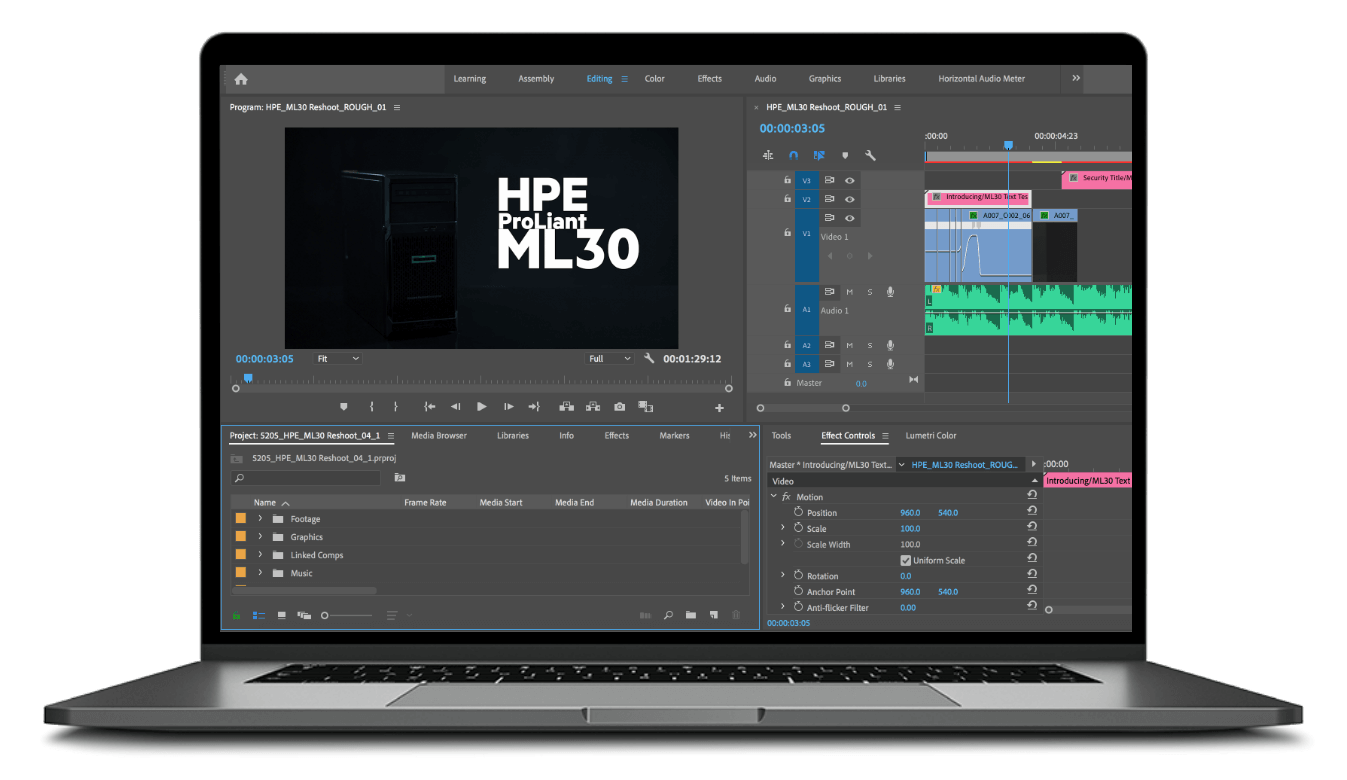The width and height of the screenshot is (1347, 780).
Task: Switch to the Graphics workspace
Action: (825, 79)
